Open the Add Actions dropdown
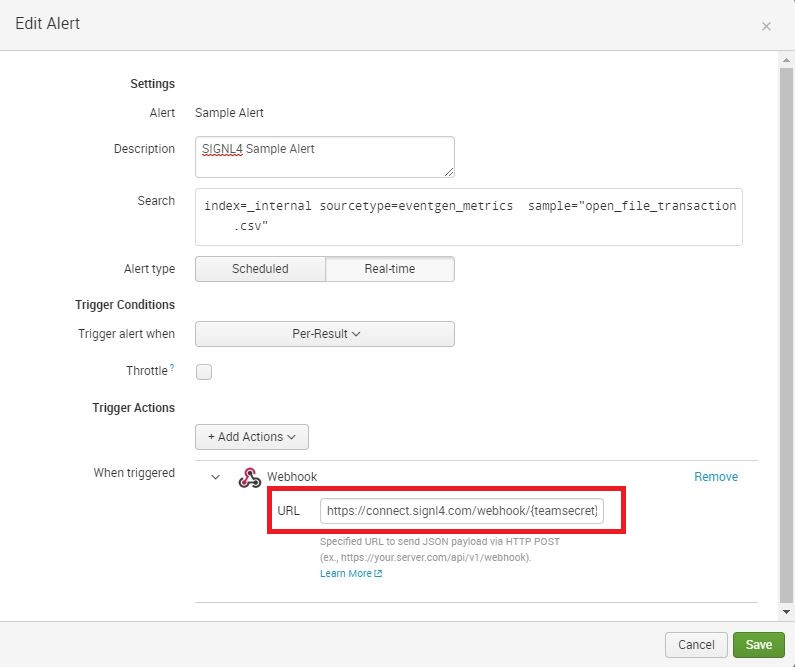 click(x=252, y=437)
